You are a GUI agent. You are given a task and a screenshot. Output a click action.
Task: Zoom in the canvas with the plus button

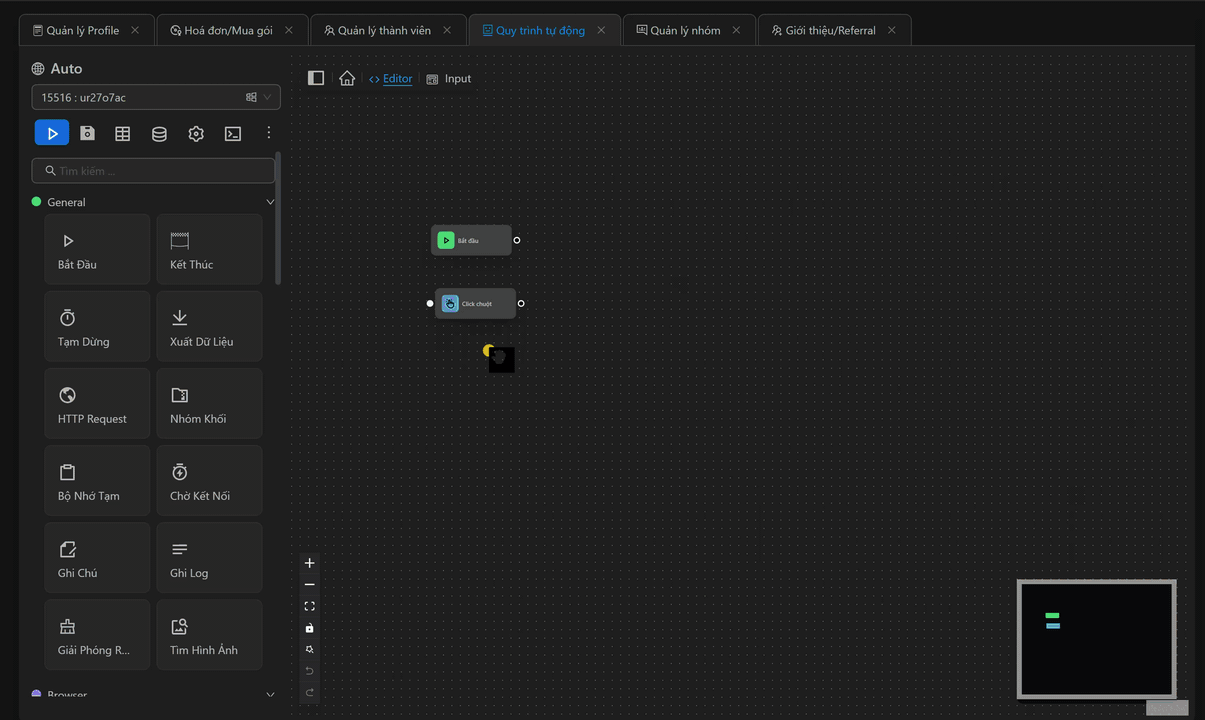310,563
